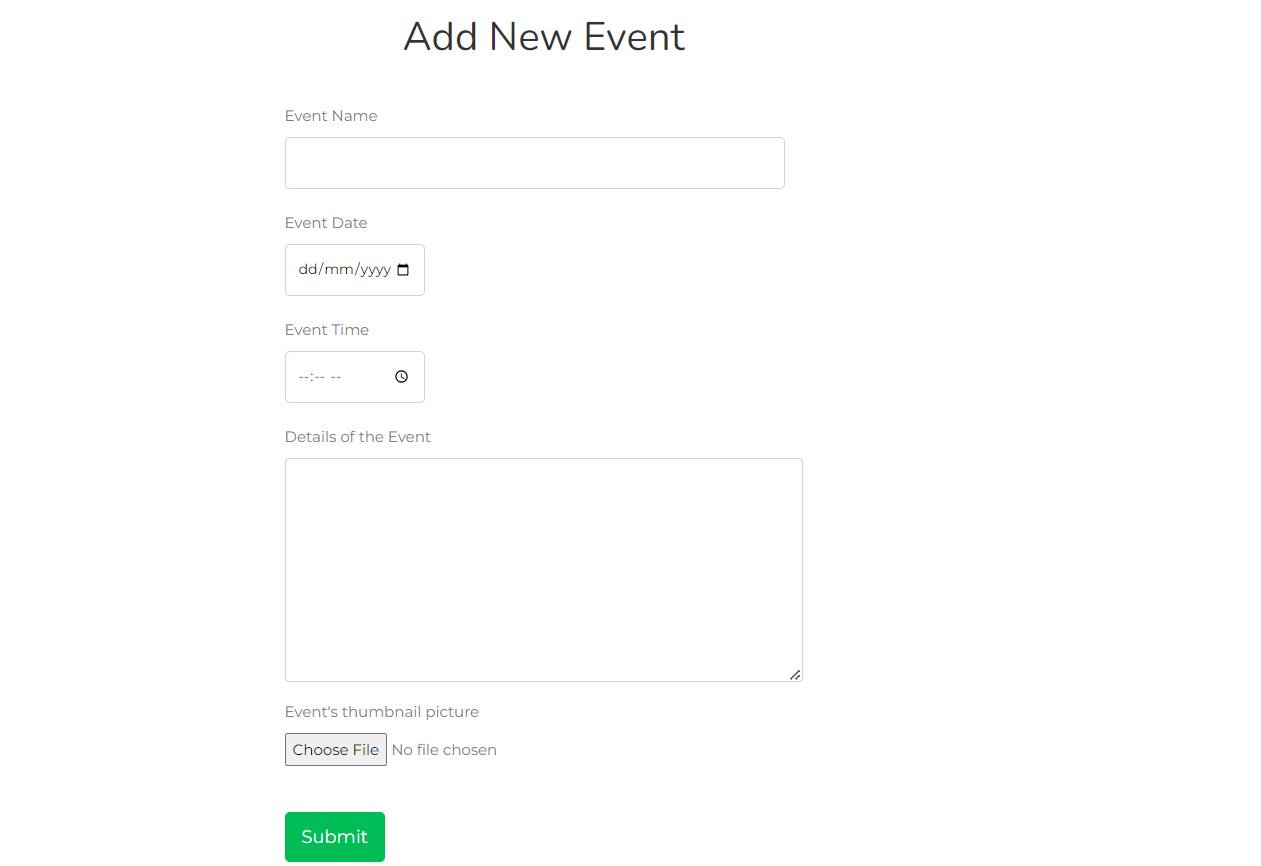Click the textarea resize handle
Screen dimensions: 1261x866
tap(796, 674)
